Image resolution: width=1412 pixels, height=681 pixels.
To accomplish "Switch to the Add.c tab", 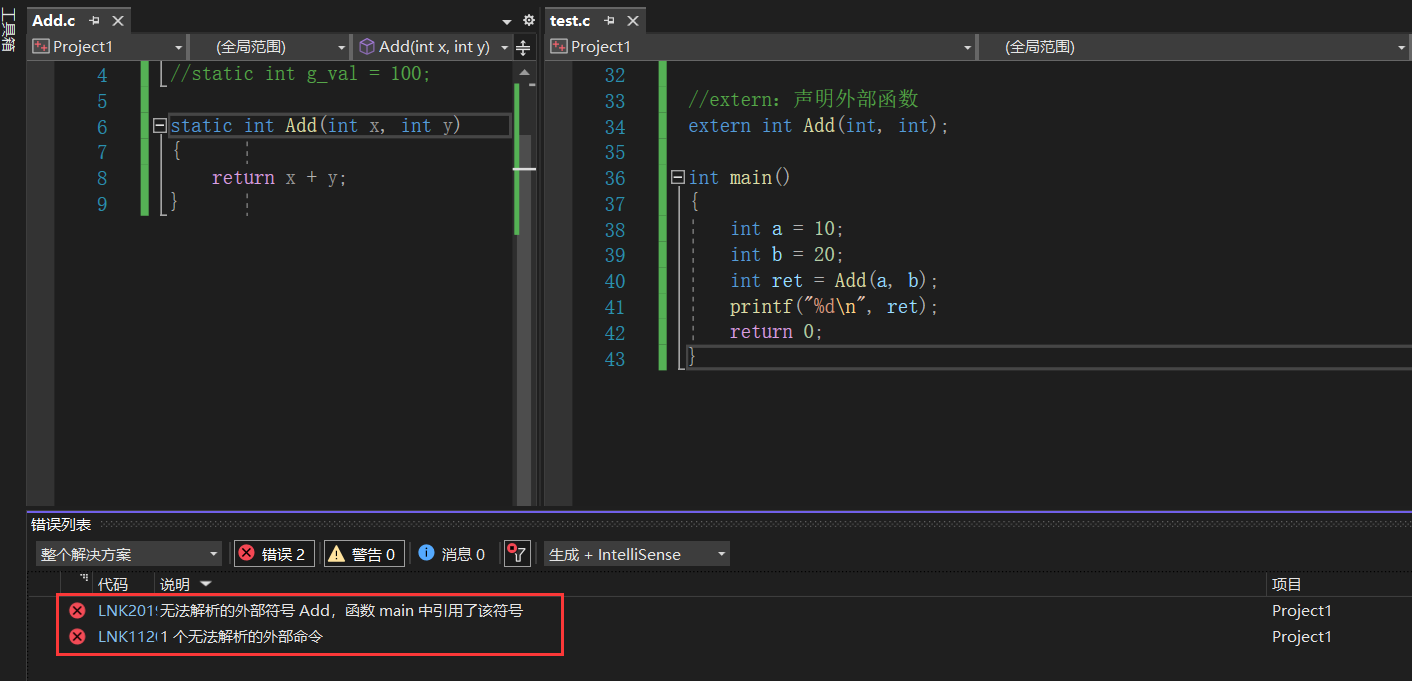I will click(54, 20).
